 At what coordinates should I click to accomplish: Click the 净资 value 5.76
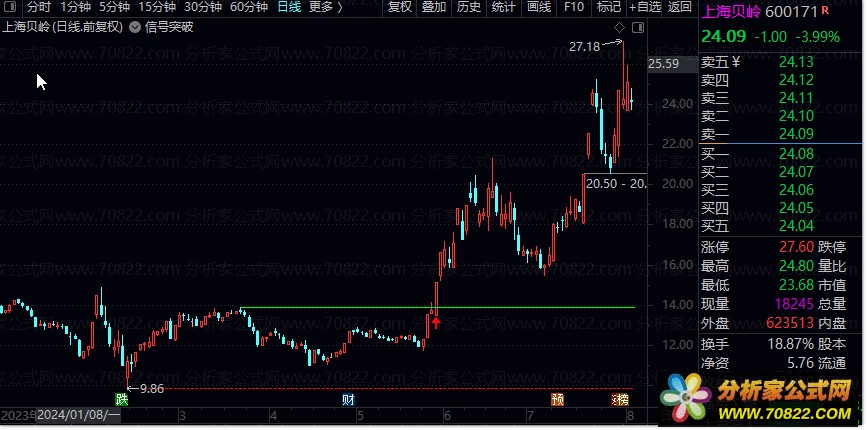pyautogui.click(x=800, y=363)
